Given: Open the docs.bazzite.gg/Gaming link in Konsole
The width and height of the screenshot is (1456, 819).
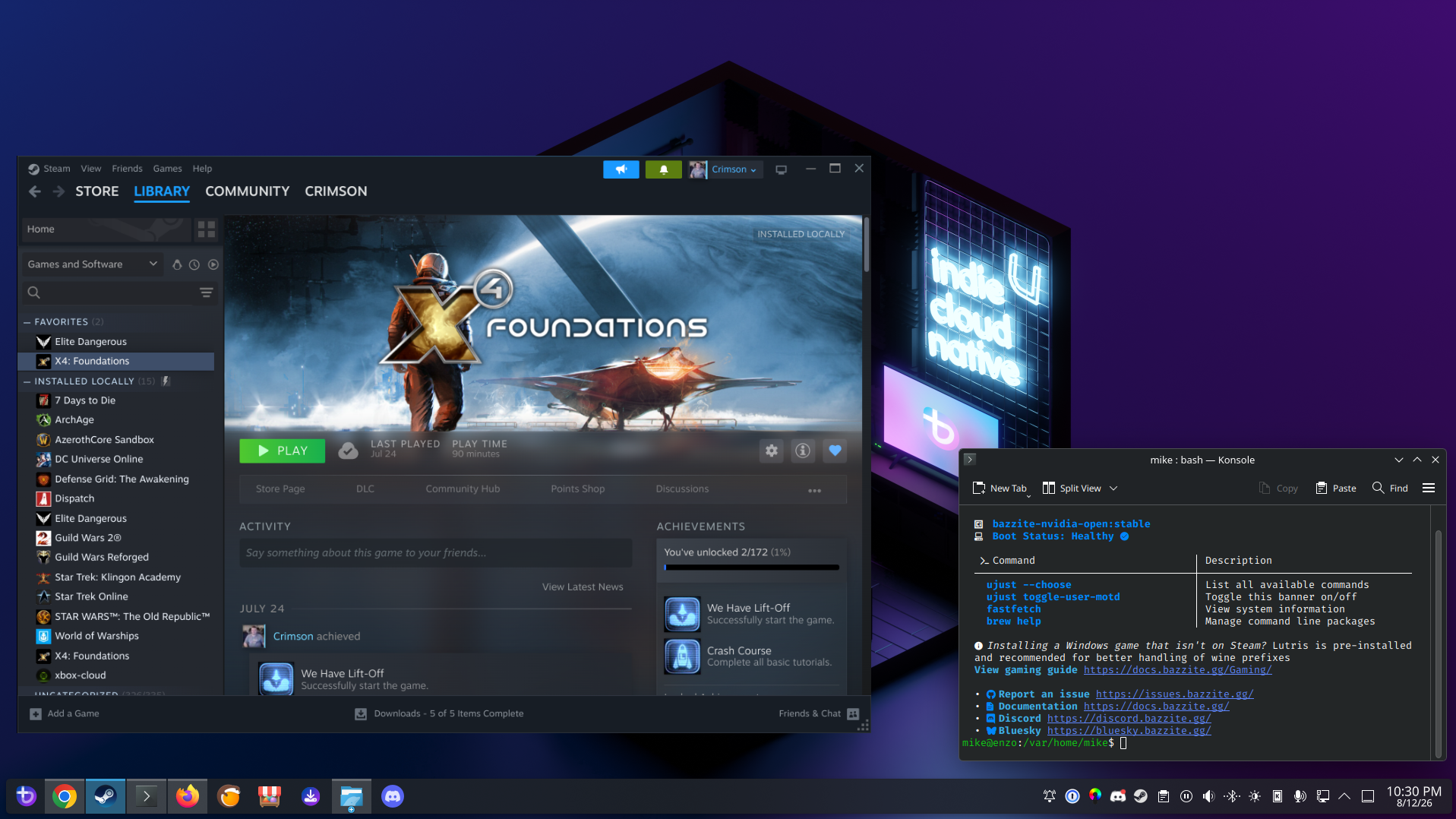Looking at the screenshot, I should click(x=1177, y=670).
